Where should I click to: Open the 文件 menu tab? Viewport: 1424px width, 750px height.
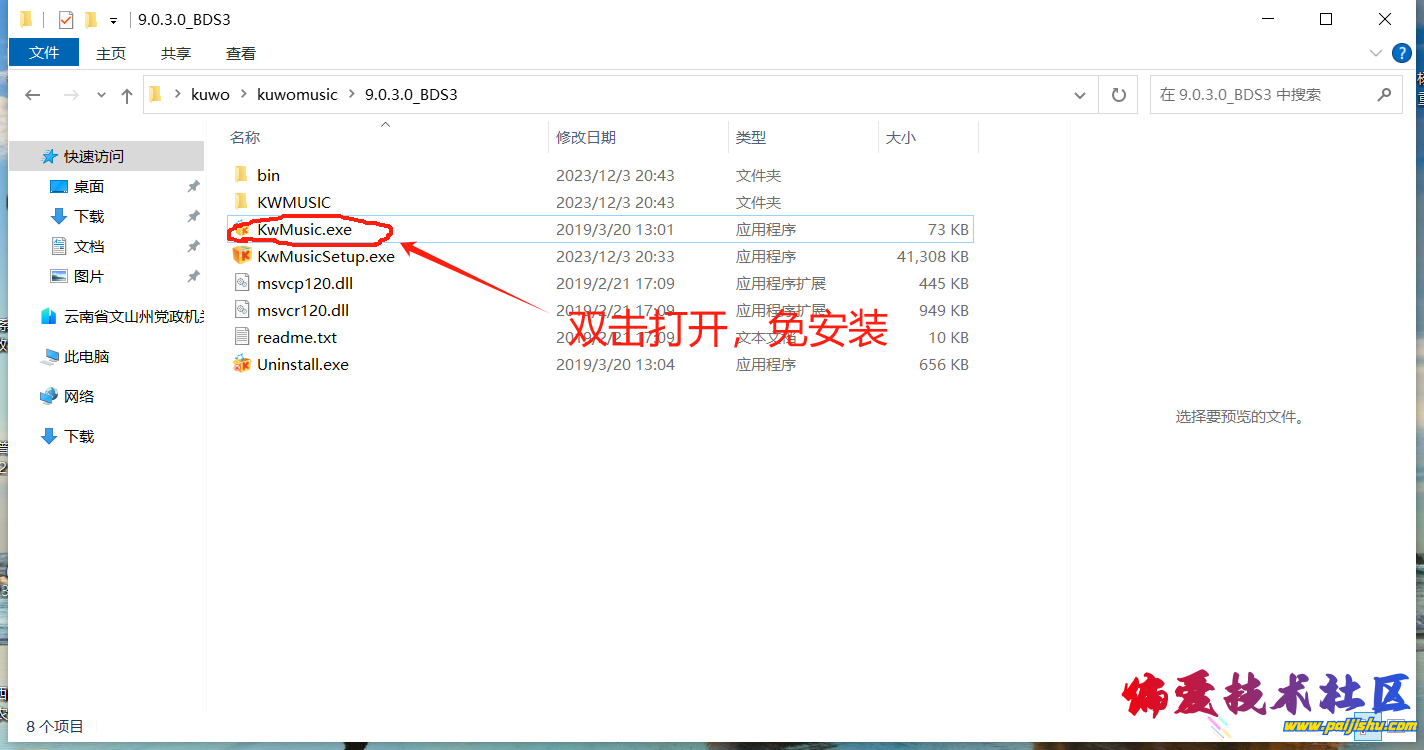(x=44, y=53)
